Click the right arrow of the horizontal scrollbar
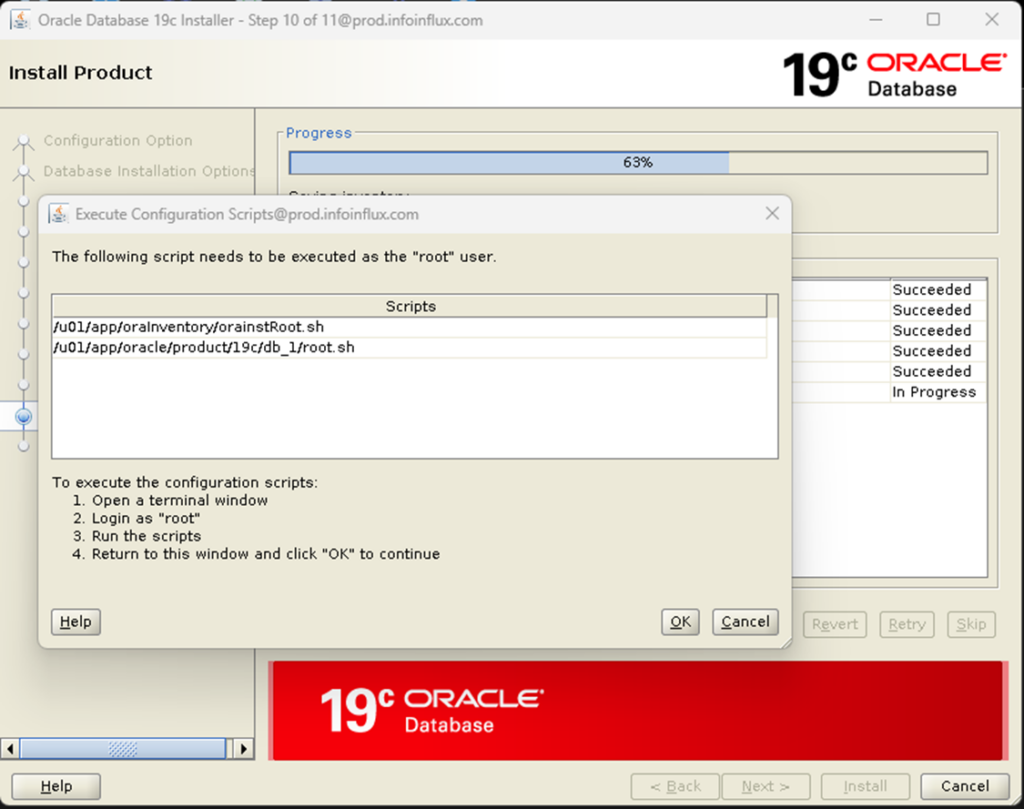 [x=244, y=747]
